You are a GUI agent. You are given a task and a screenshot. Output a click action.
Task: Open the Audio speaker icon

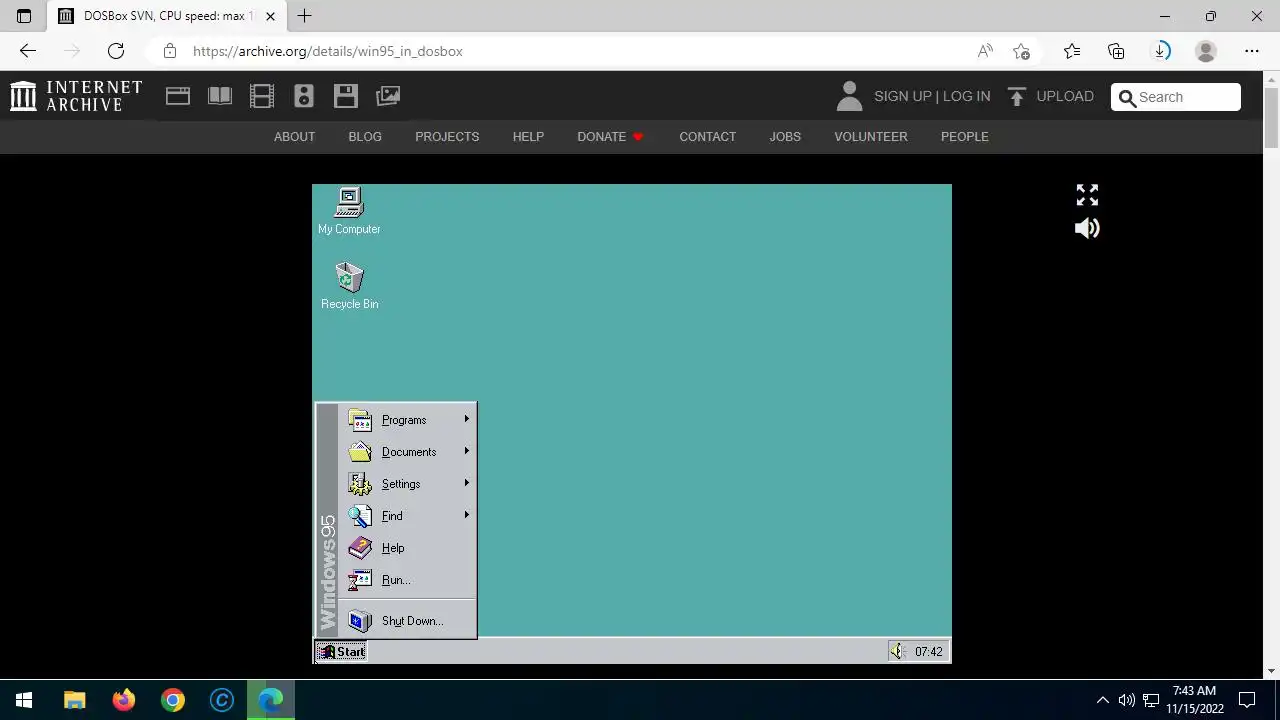[304, 96]
